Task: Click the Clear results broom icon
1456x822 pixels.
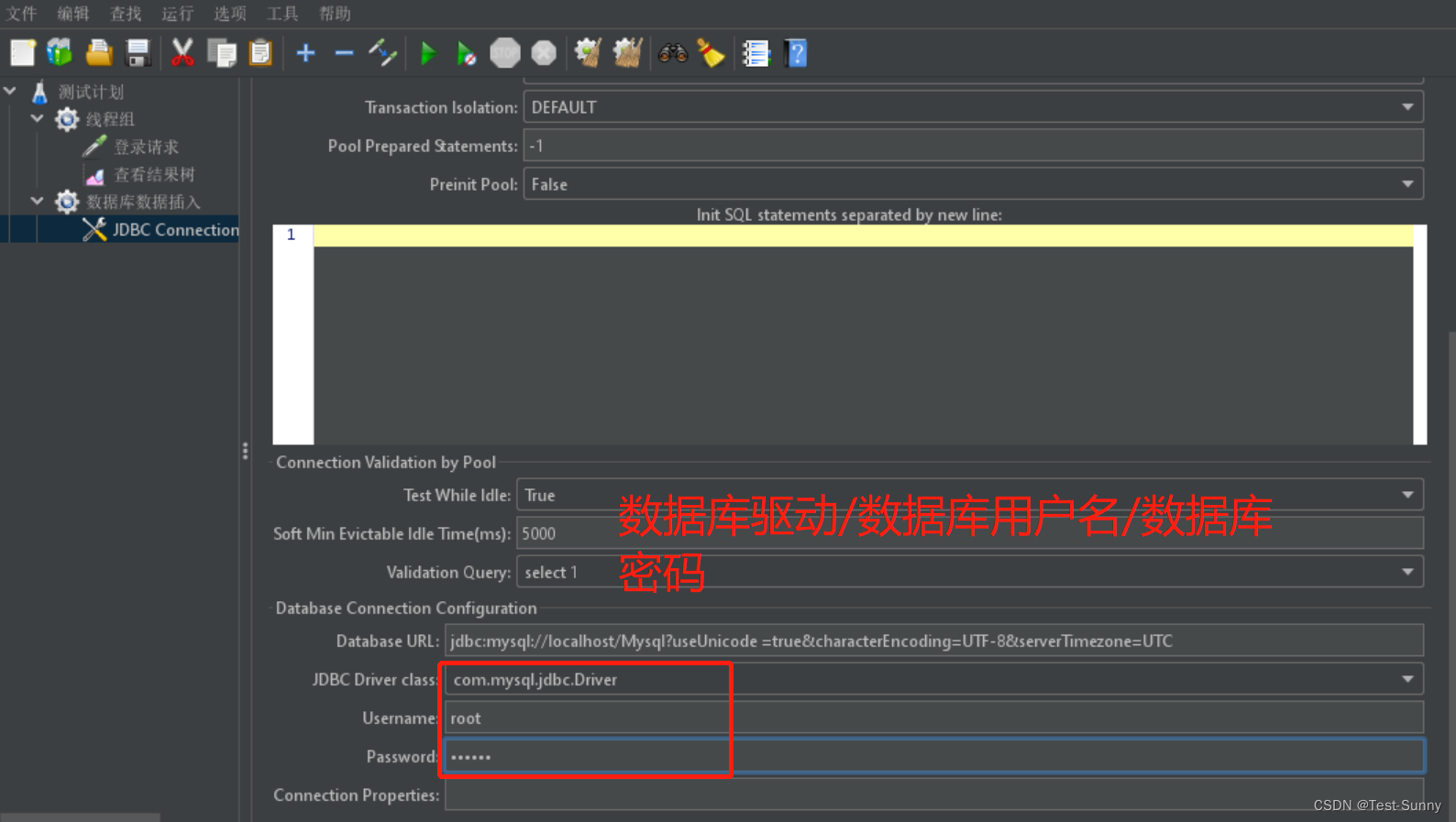Action: 588,53
